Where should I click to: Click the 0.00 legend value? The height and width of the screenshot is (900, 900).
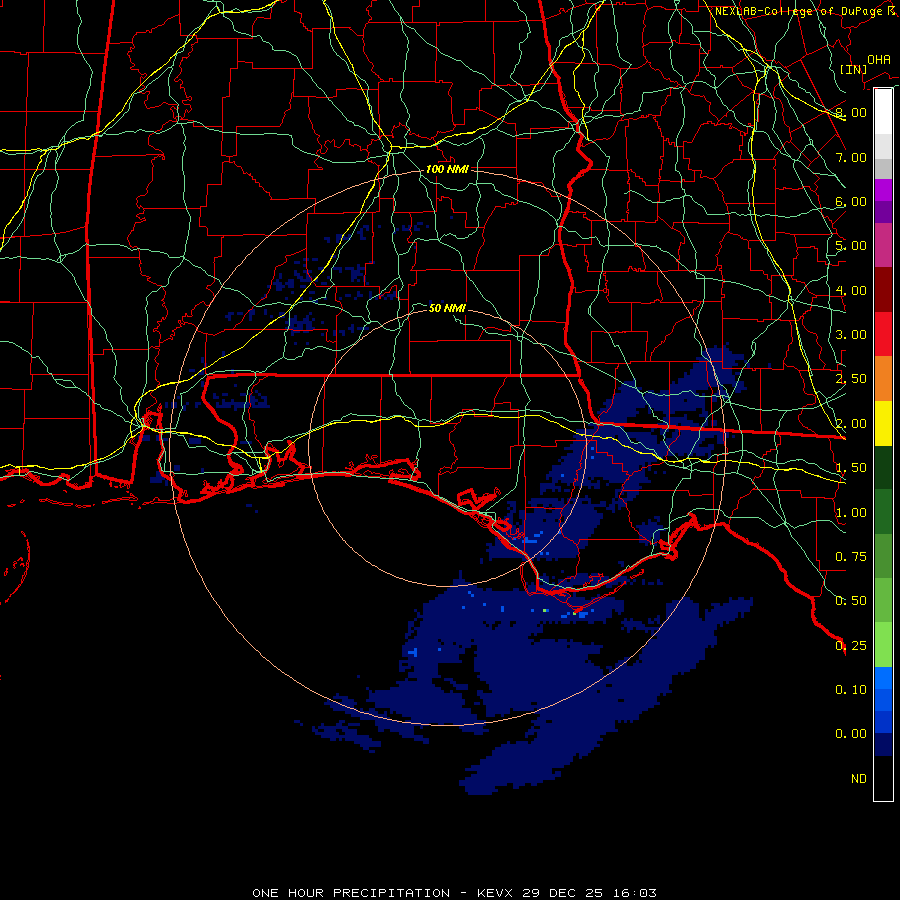tap(851, 734)
